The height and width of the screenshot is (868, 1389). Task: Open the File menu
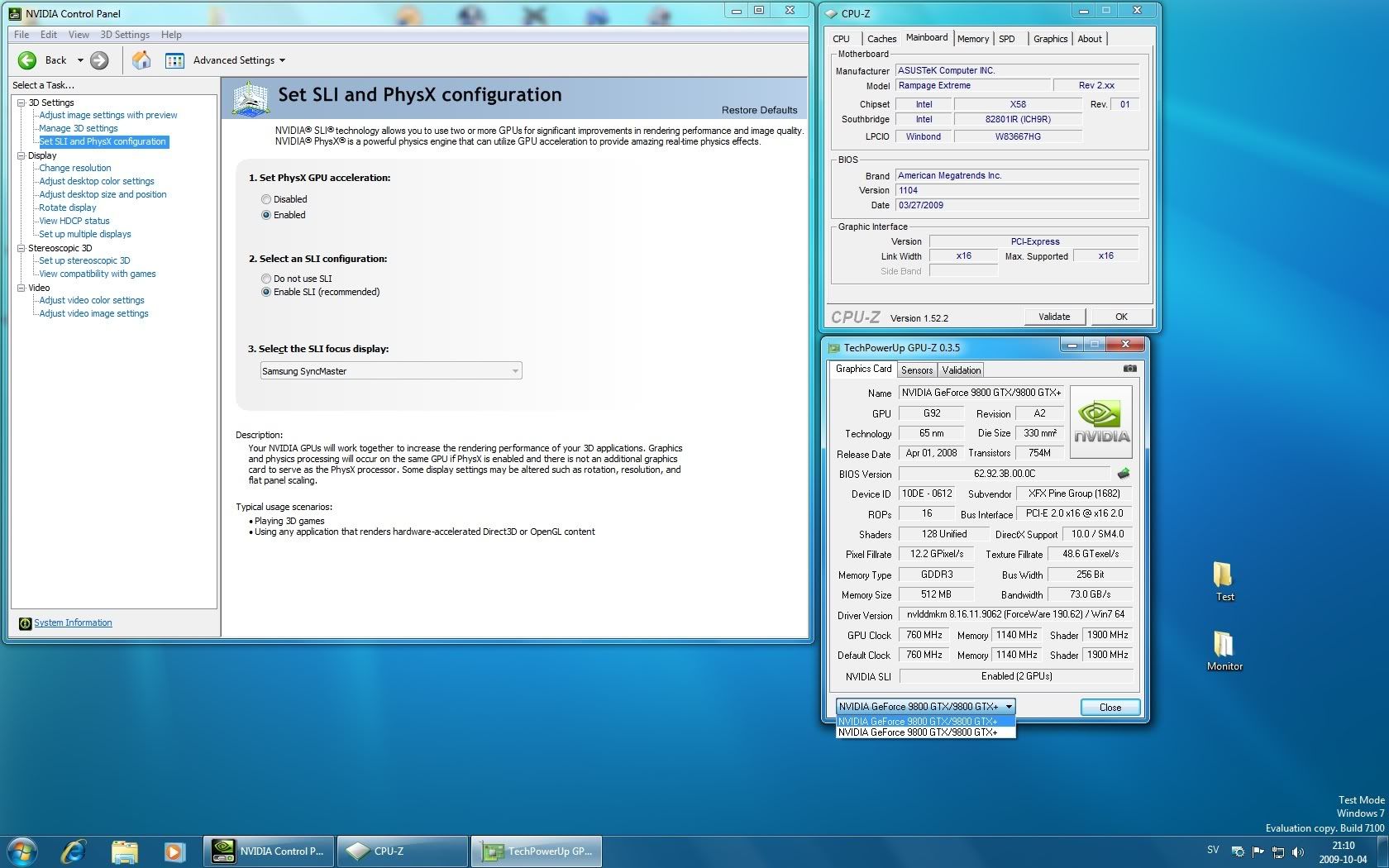pos(21,35)
